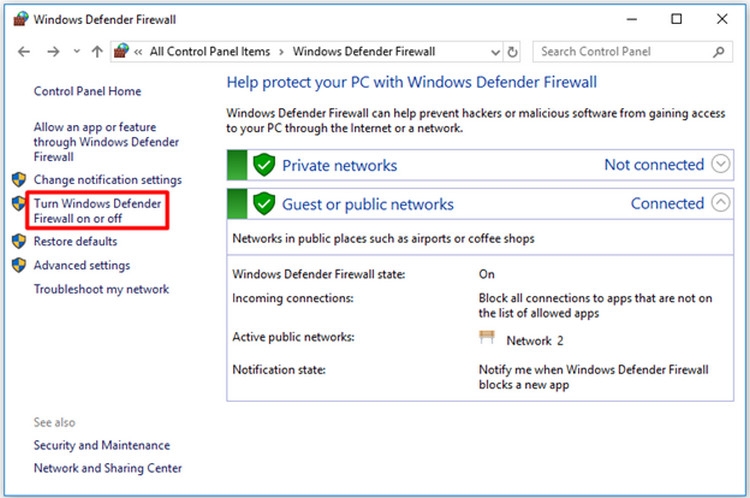Expand the Private networks section

point(720,164)
